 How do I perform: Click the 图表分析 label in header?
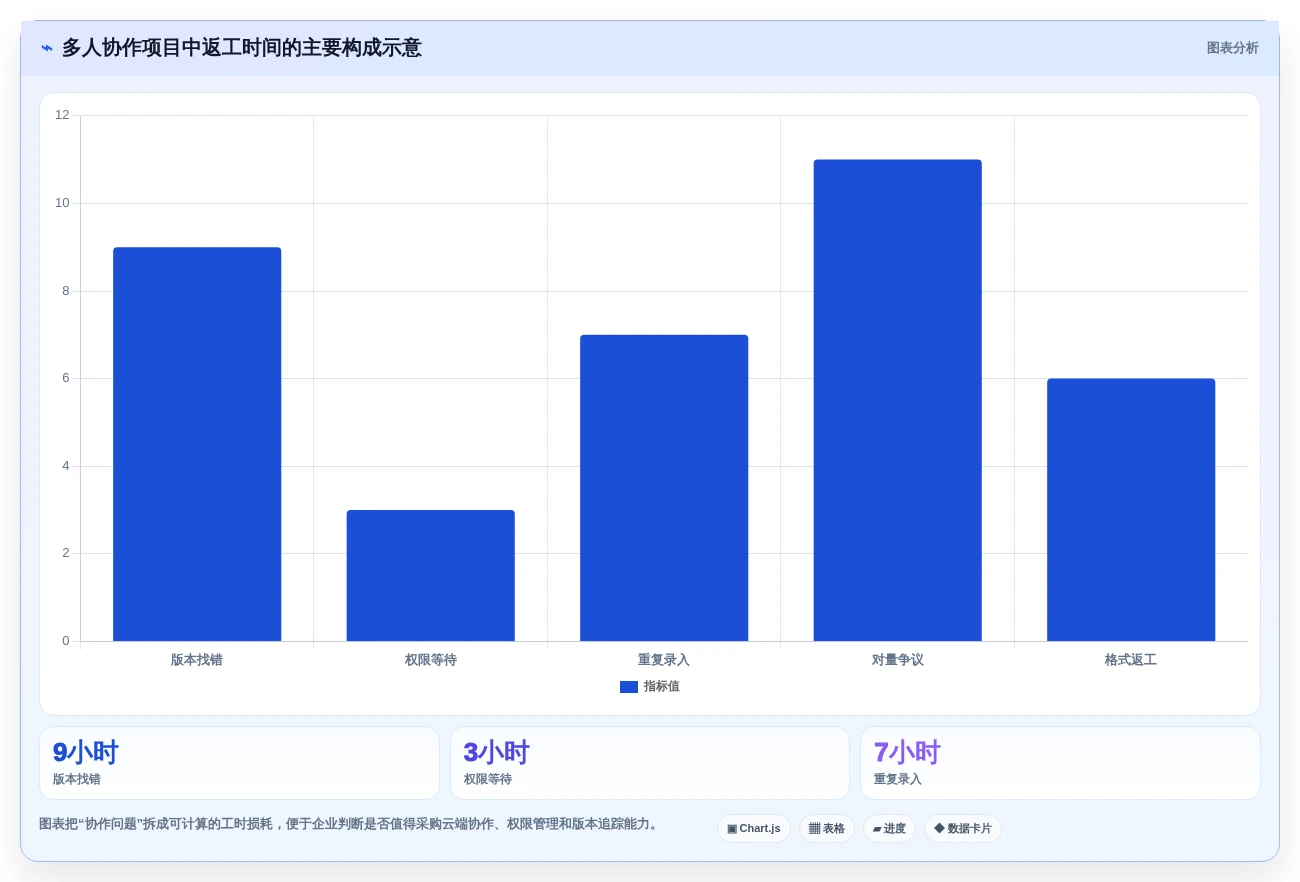point(1232,48)
